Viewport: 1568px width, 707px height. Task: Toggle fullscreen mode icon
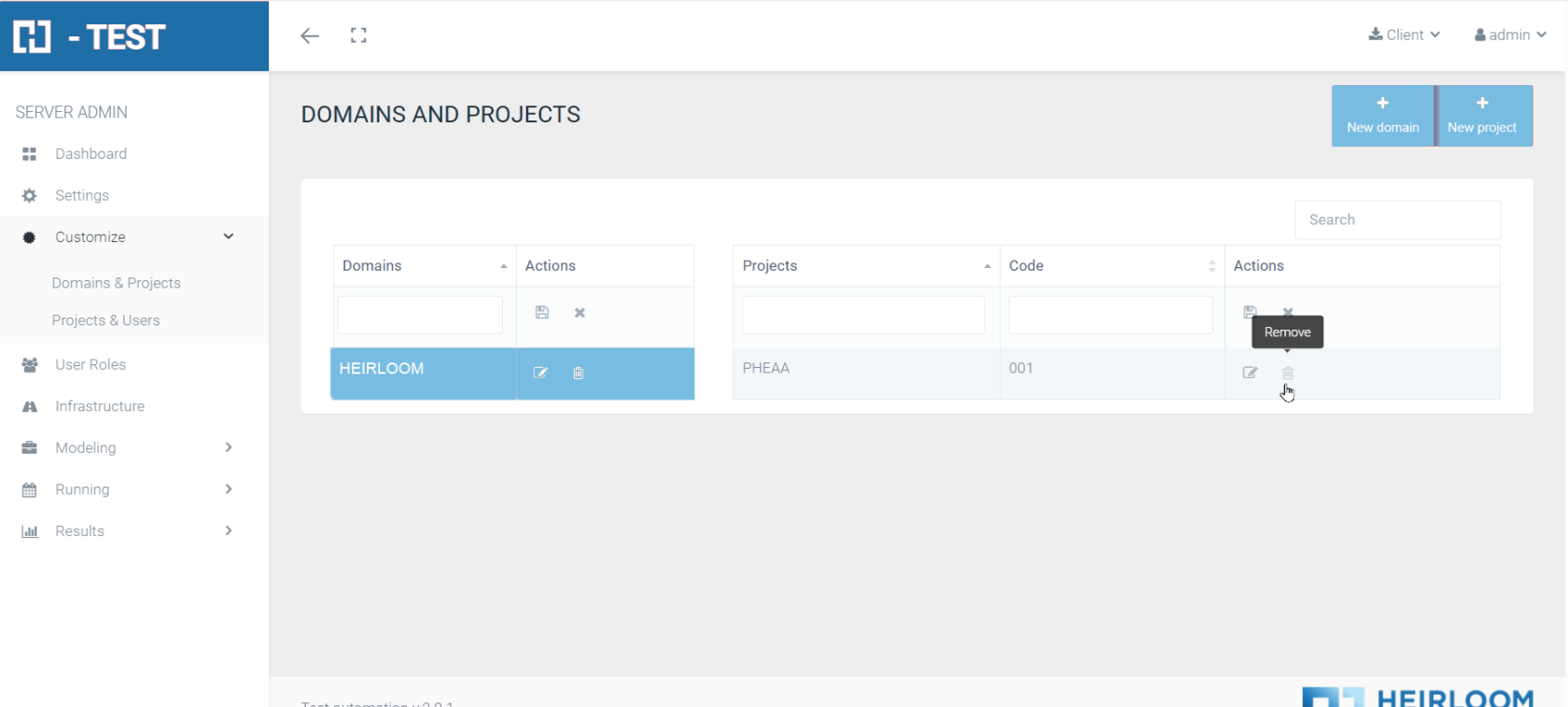[x=358, y=35]
